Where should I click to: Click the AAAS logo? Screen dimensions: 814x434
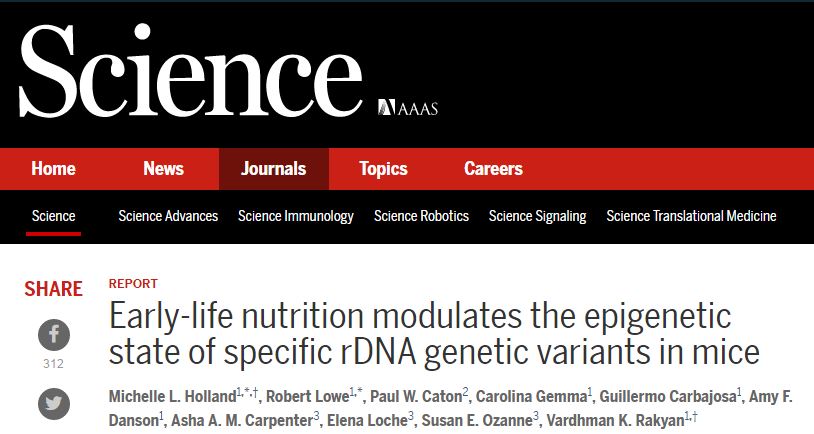pyautogui.click(x=408, y=107)
